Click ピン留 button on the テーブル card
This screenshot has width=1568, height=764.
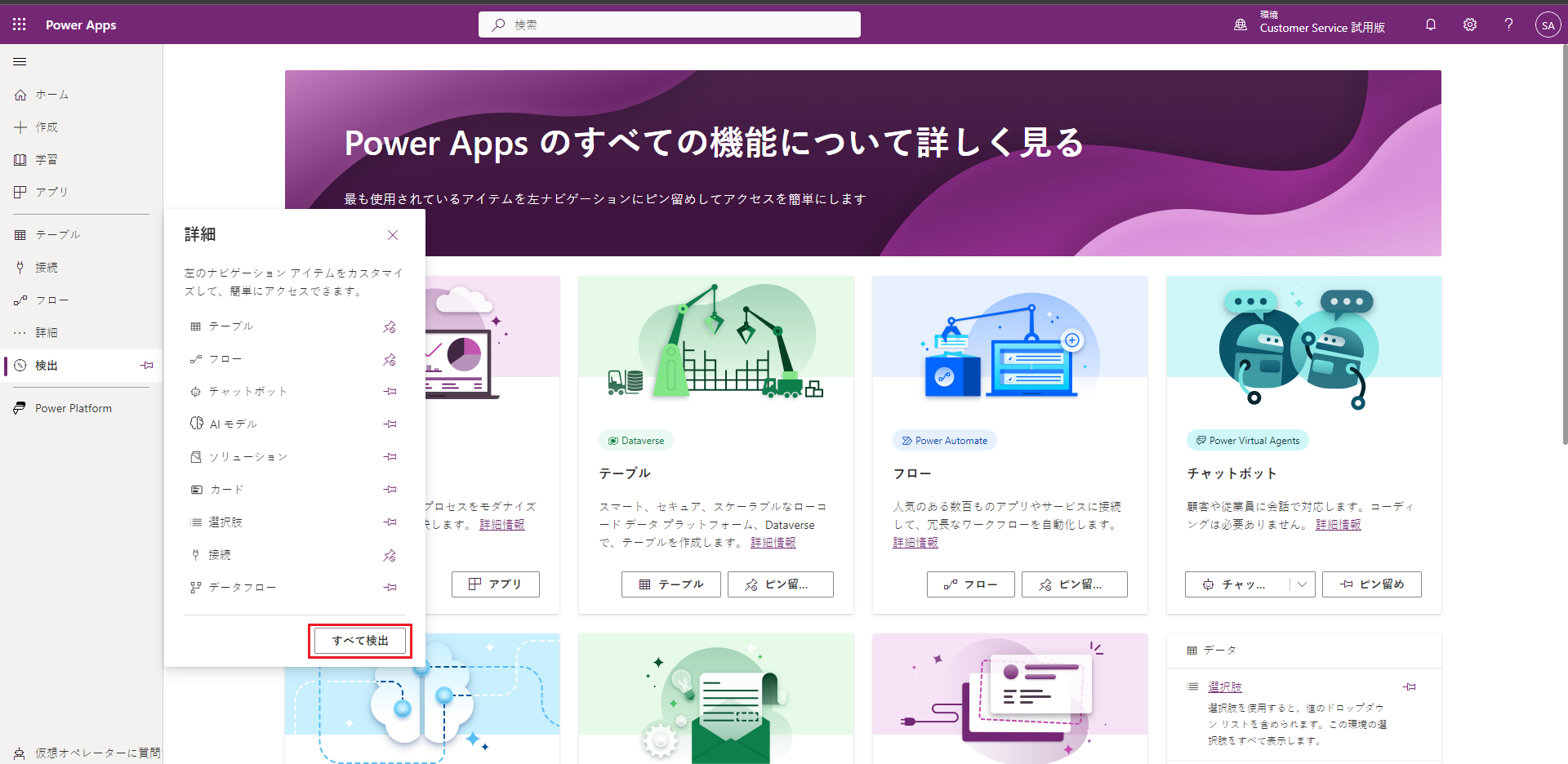tap(781, 584)
